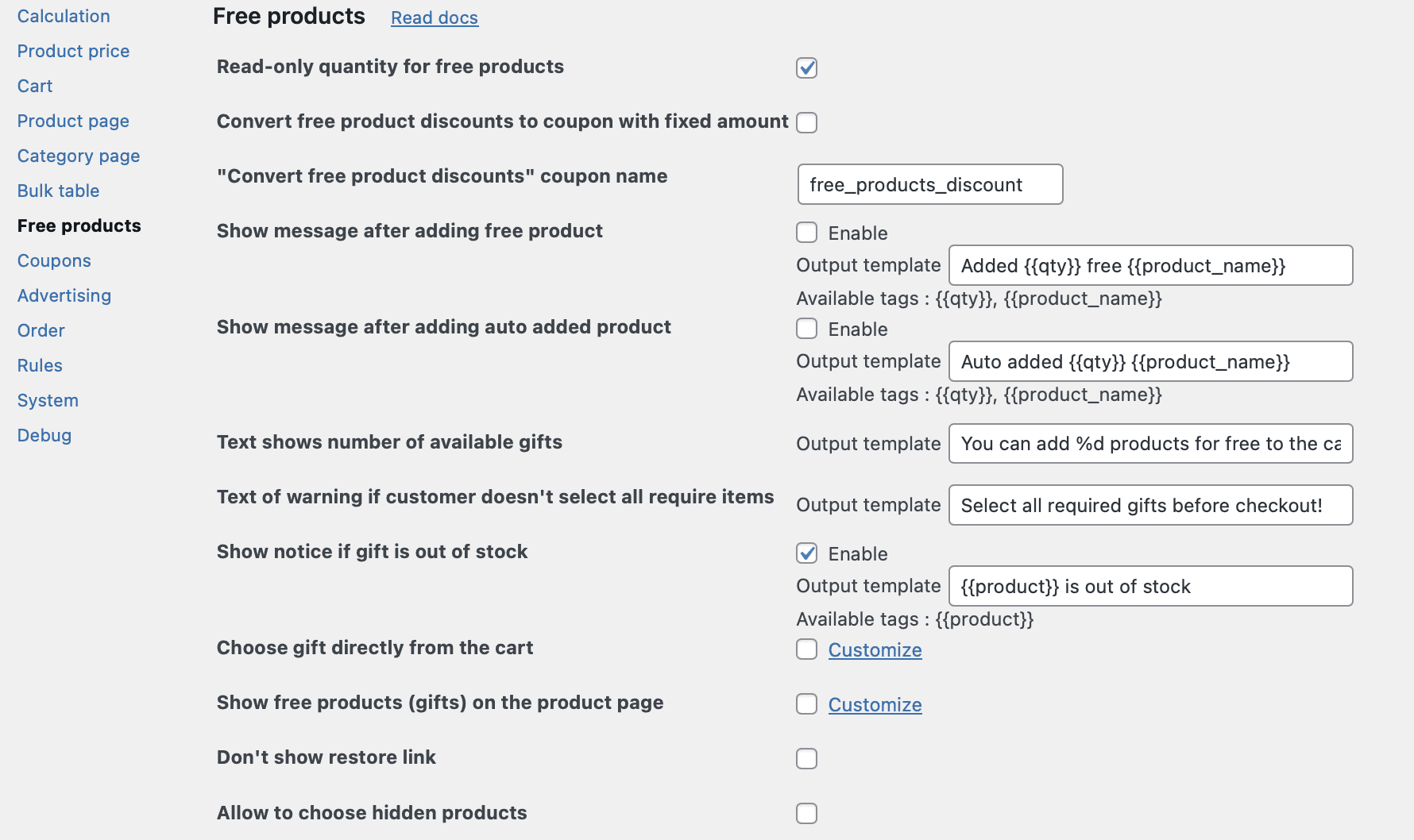Enable message after adding auto added product
The image size is (1414, 840).
click(806, 329)
